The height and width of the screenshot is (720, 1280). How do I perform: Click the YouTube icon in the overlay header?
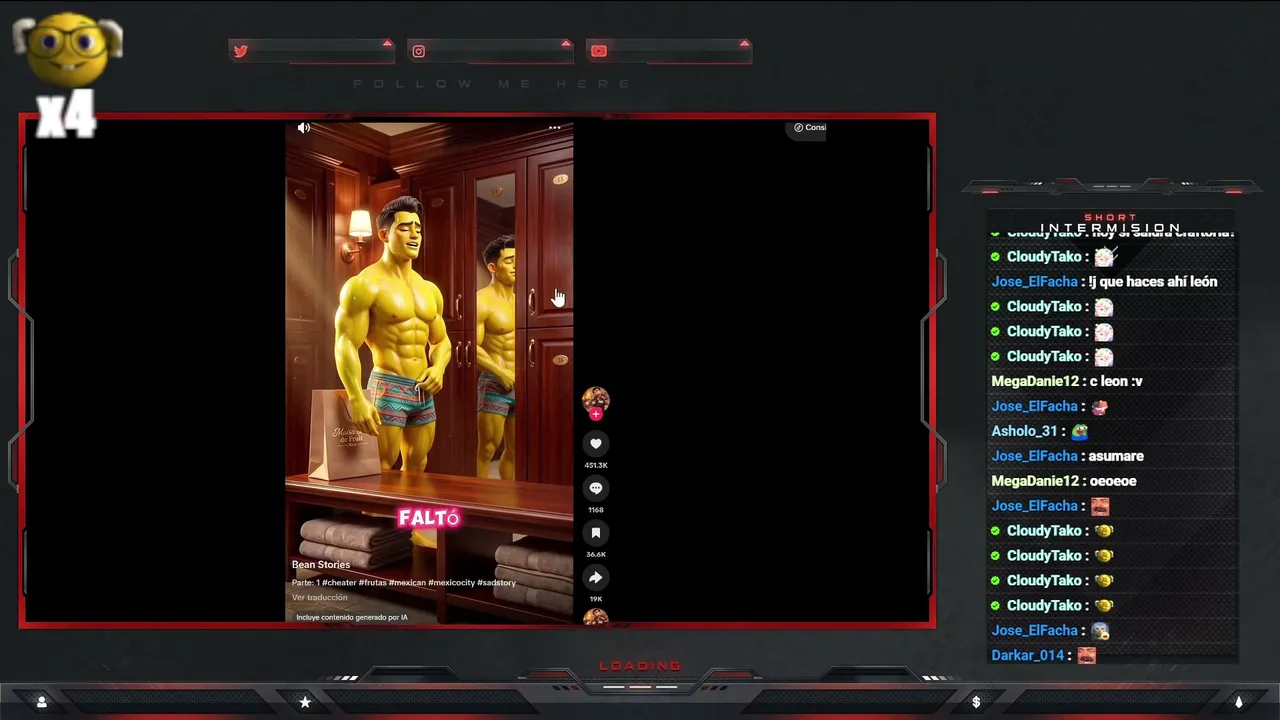598,51
